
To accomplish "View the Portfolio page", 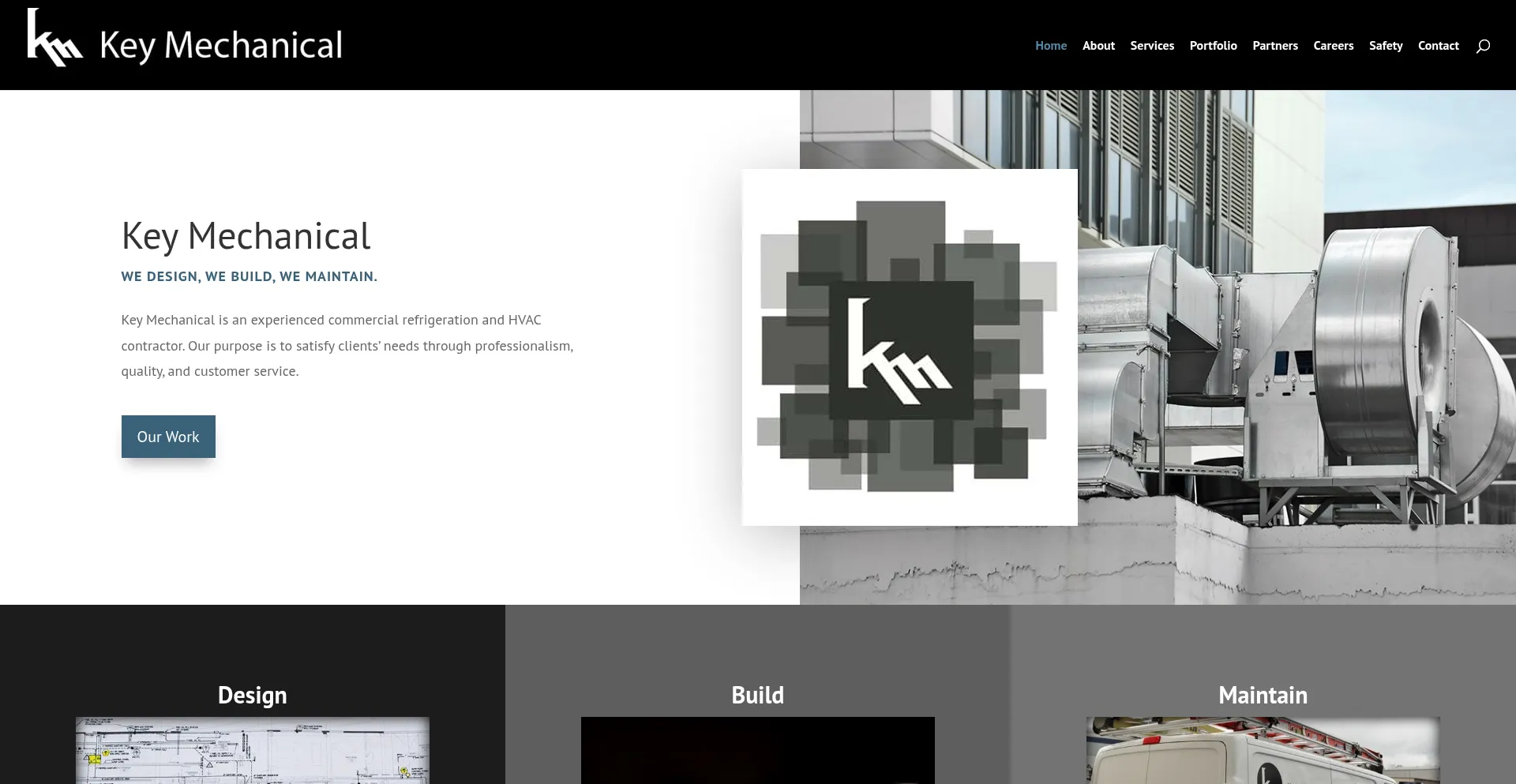I will click(x=1213, y=45).
